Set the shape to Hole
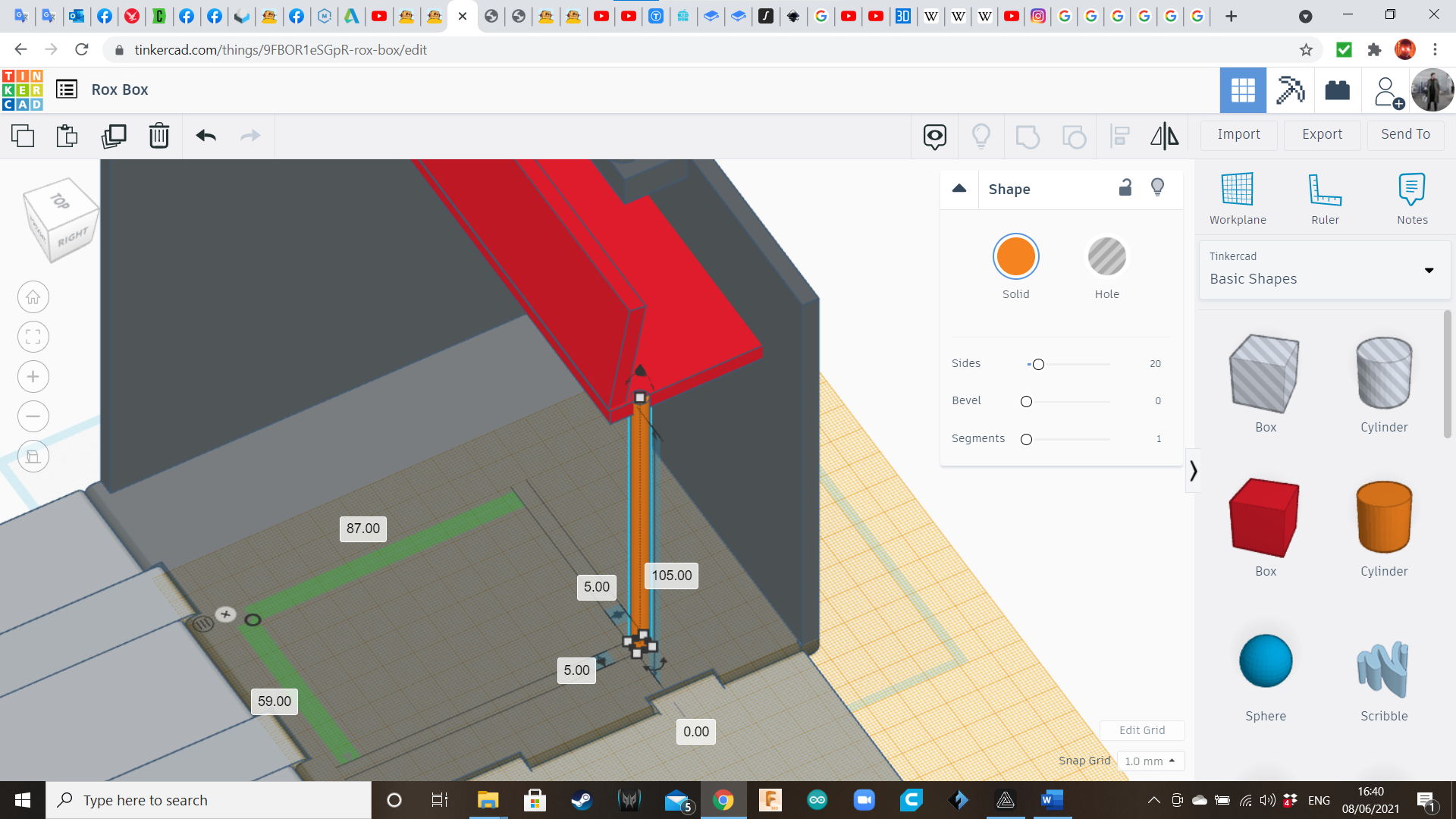The width and height of the screenshot is (1456, 819). click(1106, 257)
